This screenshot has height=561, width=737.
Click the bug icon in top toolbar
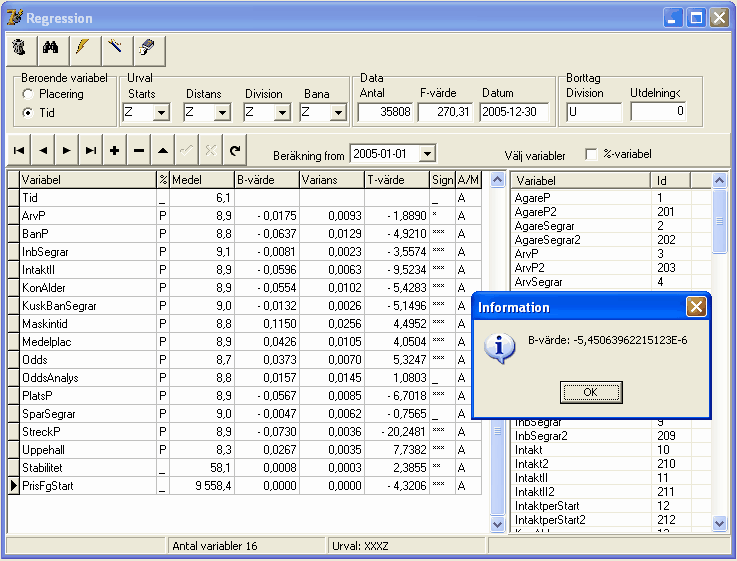point(20,48)
